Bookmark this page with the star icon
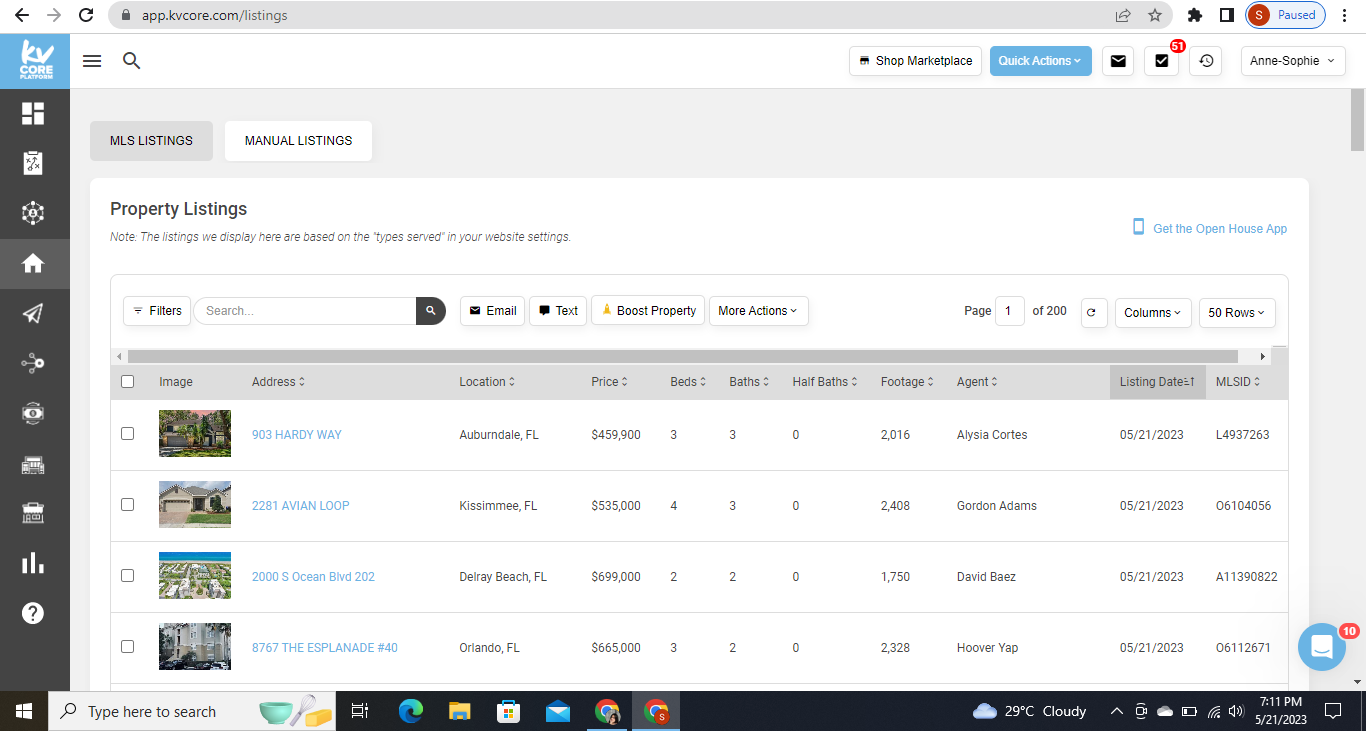 [1155, 15]
